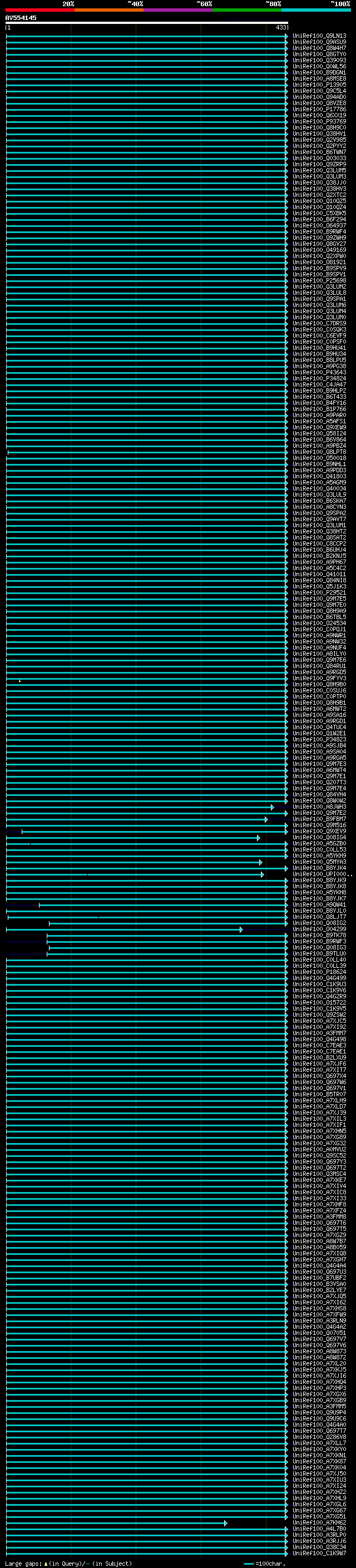Click the AV554145 query title
Screen dimensions: 356x1568
[x=21, y=18]
